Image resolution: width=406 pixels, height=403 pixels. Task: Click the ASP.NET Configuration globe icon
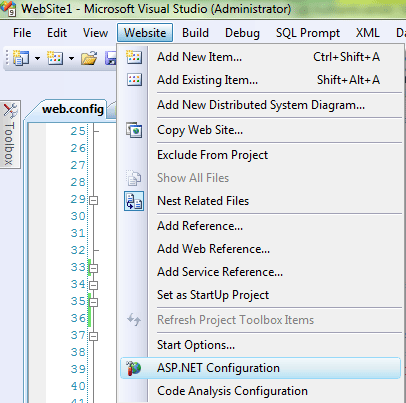(x=134, y=368)
